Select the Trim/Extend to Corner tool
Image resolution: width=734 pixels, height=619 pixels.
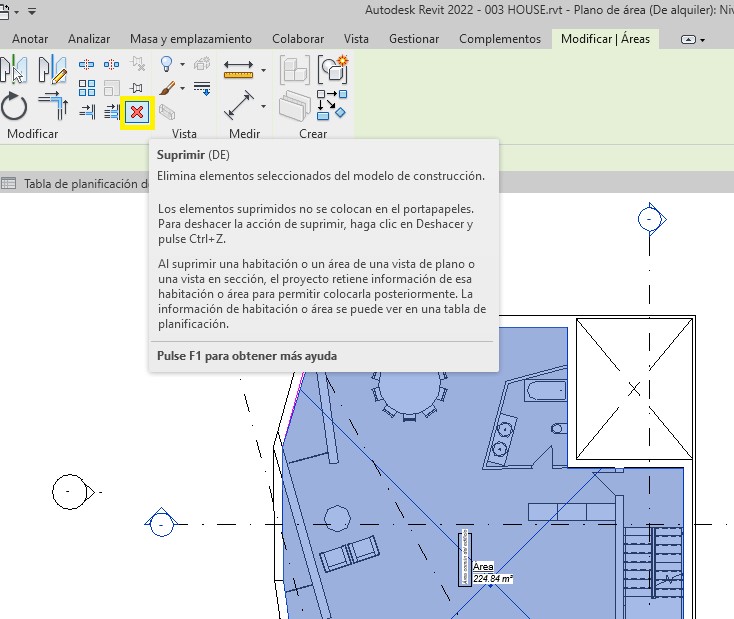53,106
